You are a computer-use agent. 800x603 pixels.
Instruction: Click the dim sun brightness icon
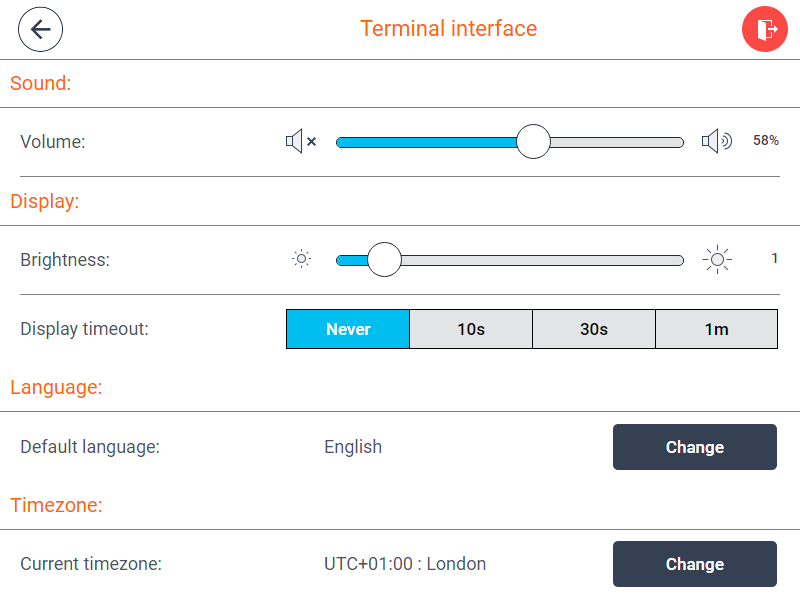(301, 260)
